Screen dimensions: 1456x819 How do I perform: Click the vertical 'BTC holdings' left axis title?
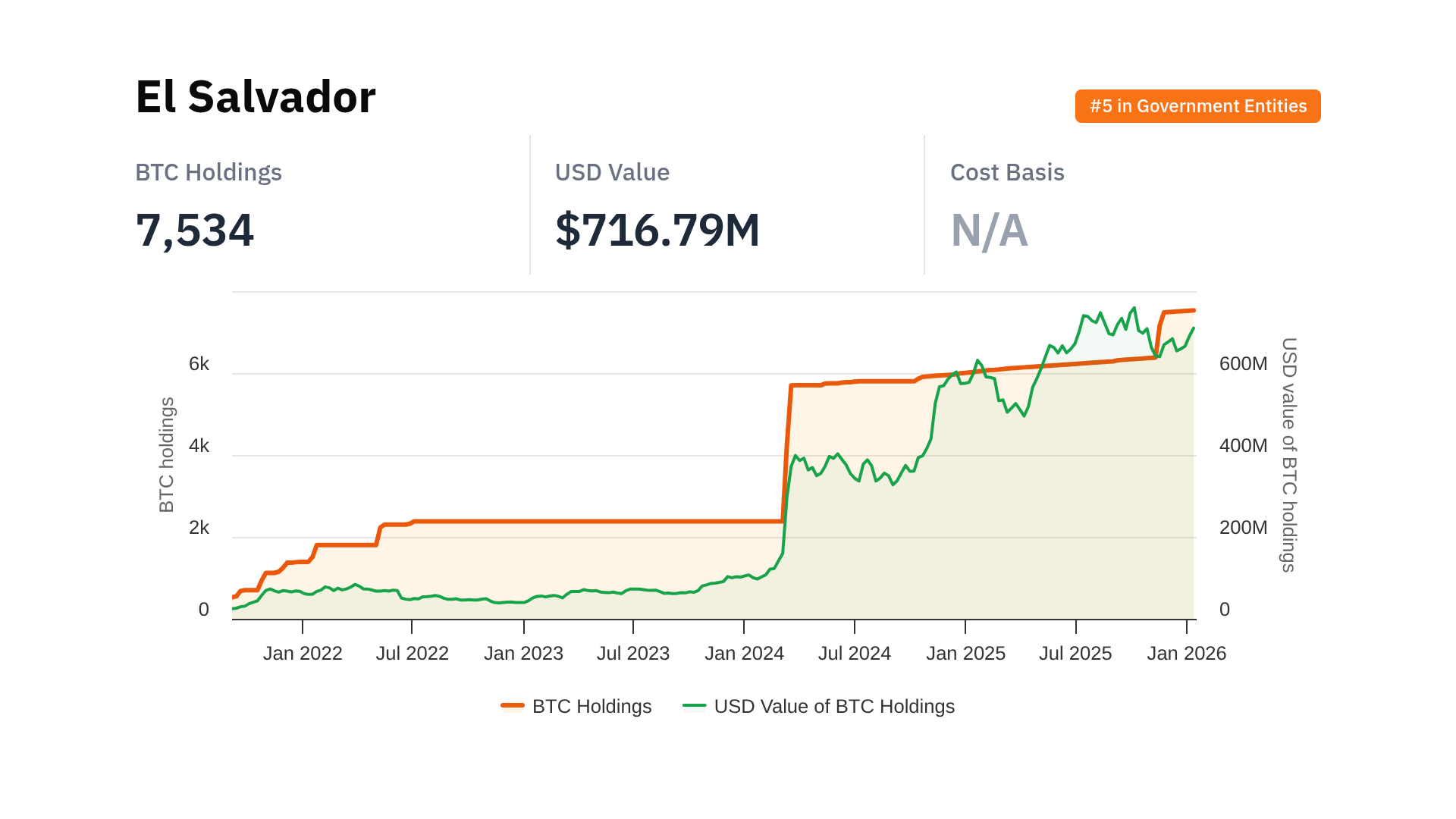click(167, 455)
